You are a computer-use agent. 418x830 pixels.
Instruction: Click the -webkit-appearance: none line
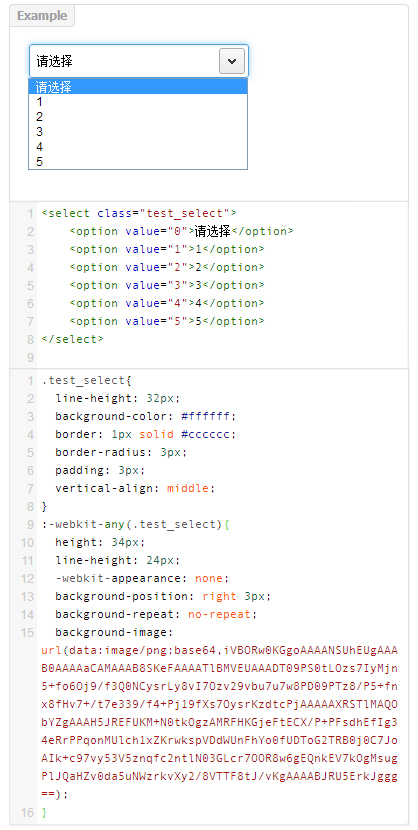click(x=142, y=579)
